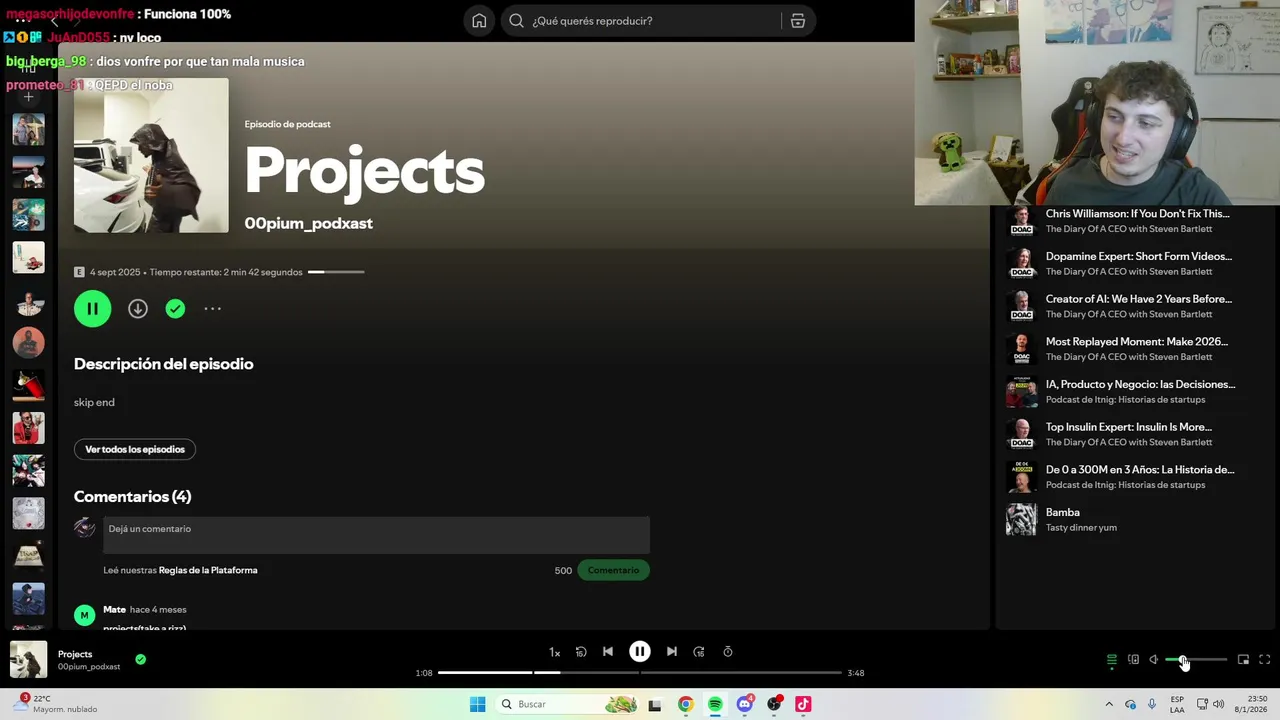
Task: Toggle saved checkmark in now-playing bar
Action: tap(141, 659)
